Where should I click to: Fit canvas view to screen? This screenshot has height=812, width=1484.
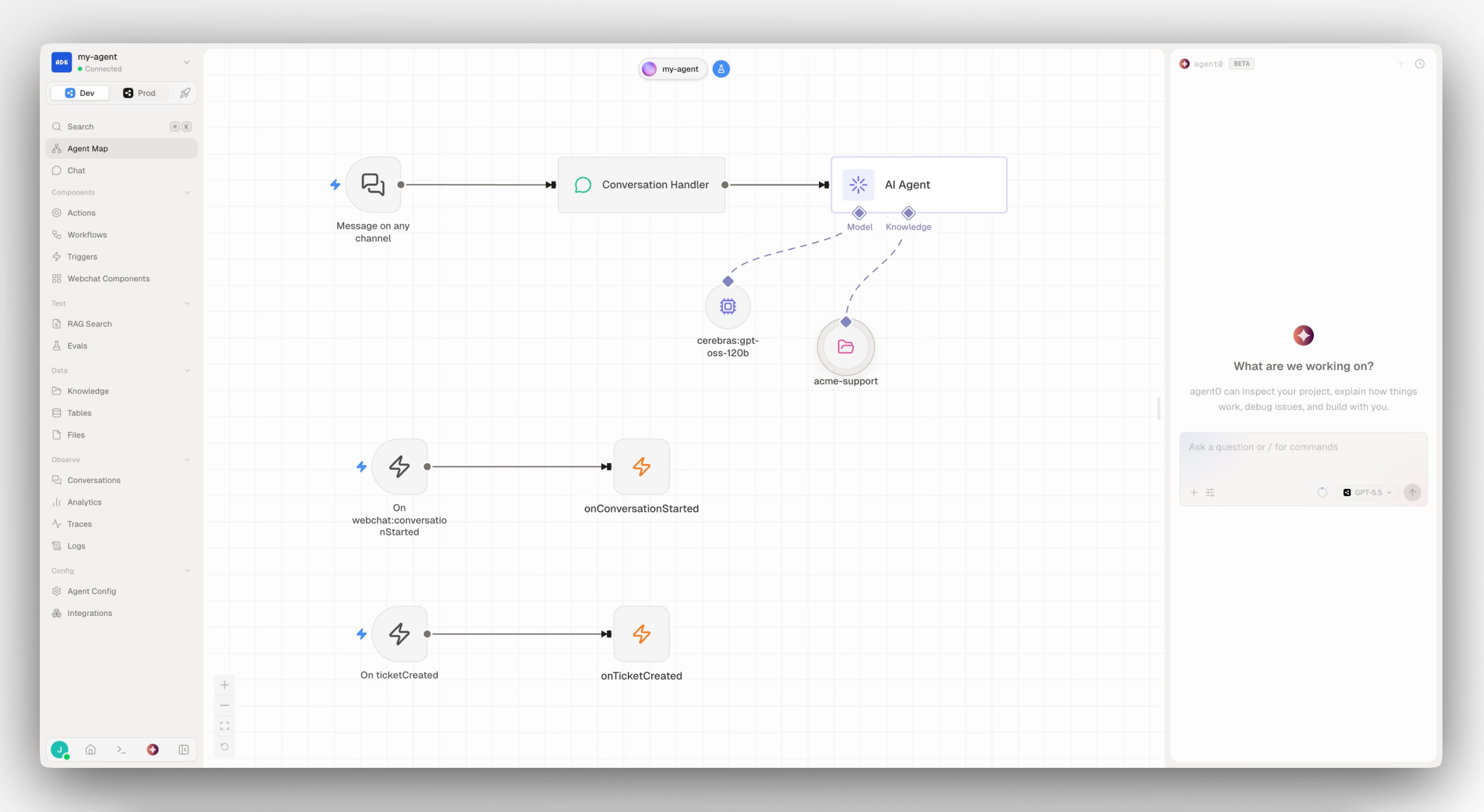click(225, 726)
